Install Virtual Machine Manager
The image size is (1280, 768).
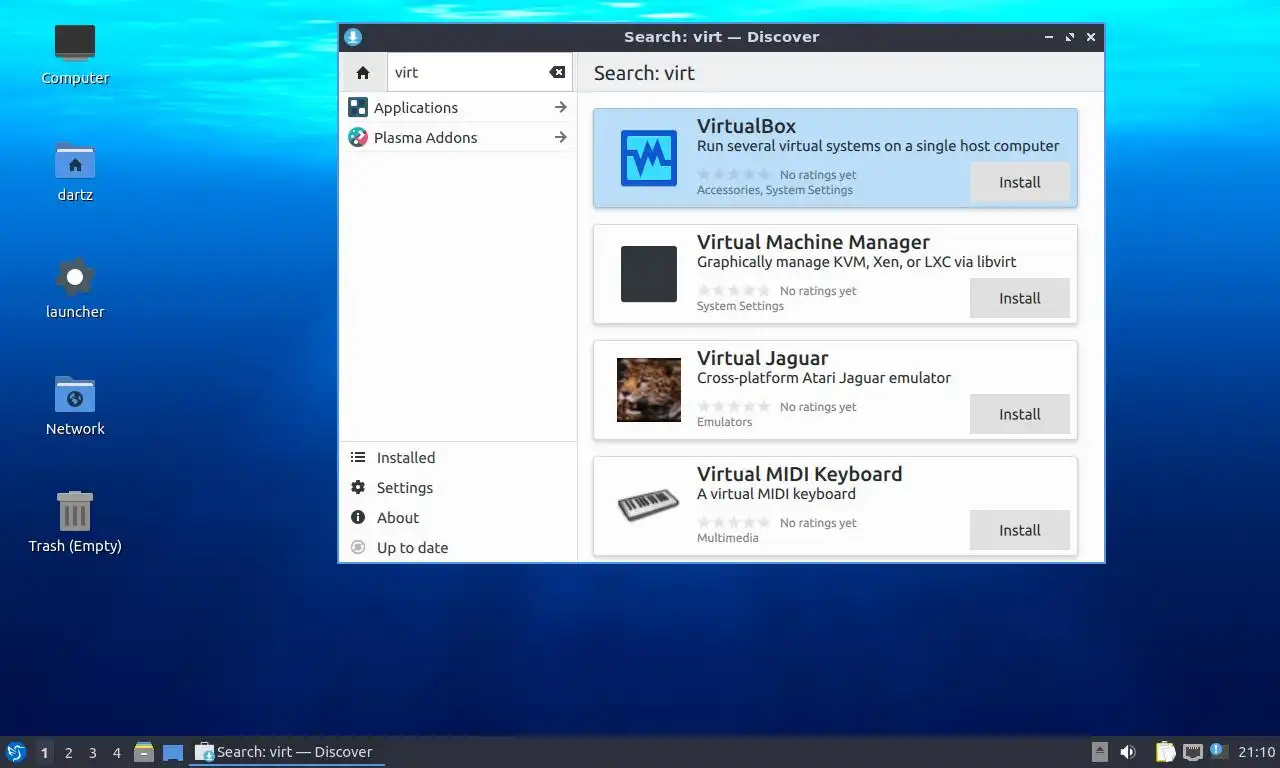coord(1020,298)
